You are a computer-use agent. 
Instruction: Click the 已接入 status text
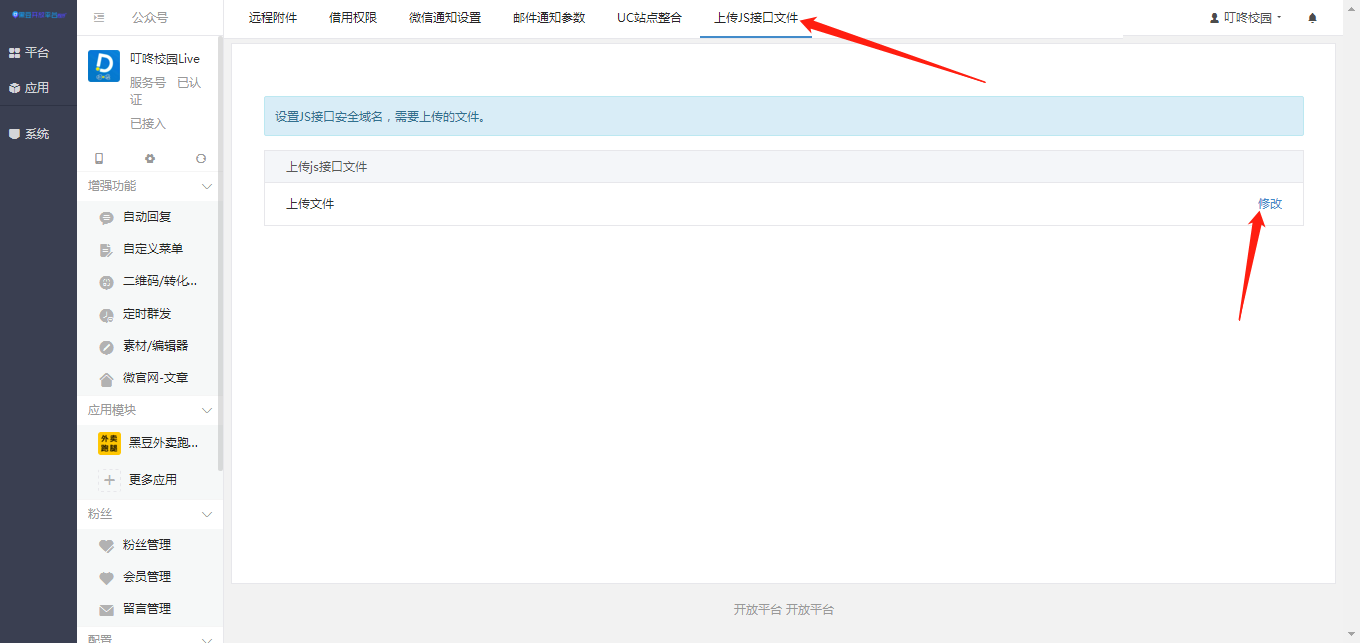click(148, 124)
